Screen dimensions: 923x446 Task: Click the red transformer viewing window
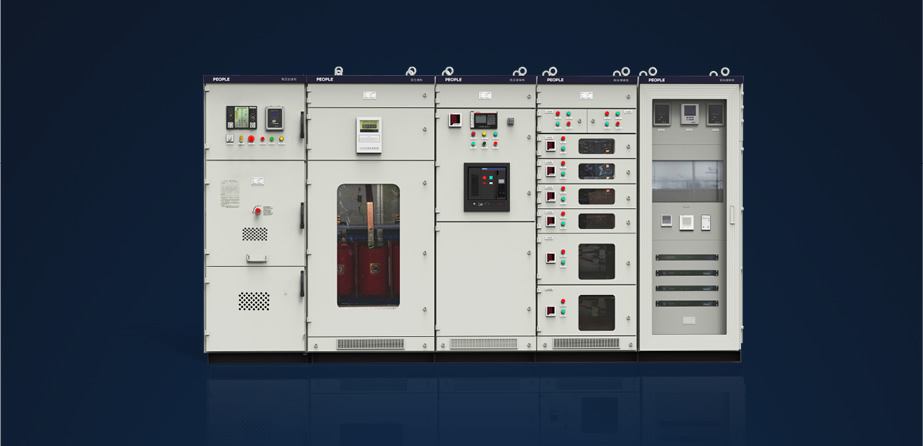coord(368,245)
